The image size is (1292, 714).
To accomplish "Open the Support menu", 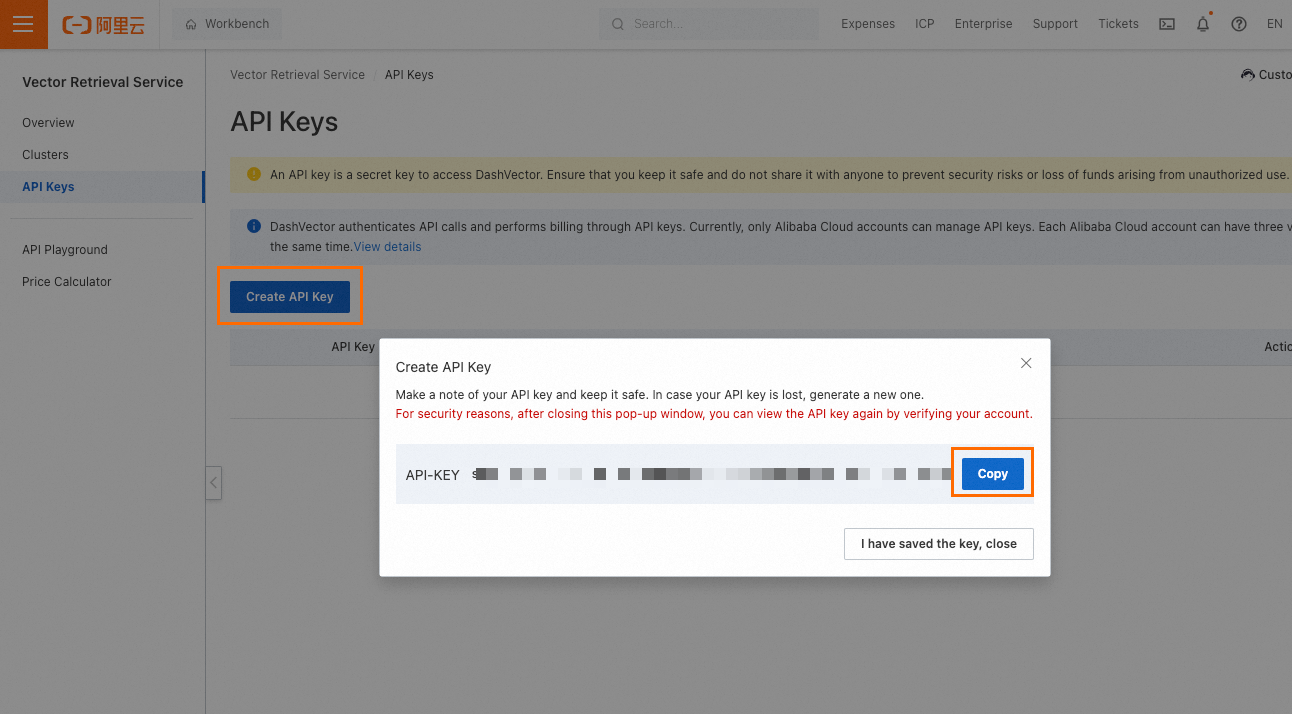I will pyautogui.click(x=1055, y=24).
